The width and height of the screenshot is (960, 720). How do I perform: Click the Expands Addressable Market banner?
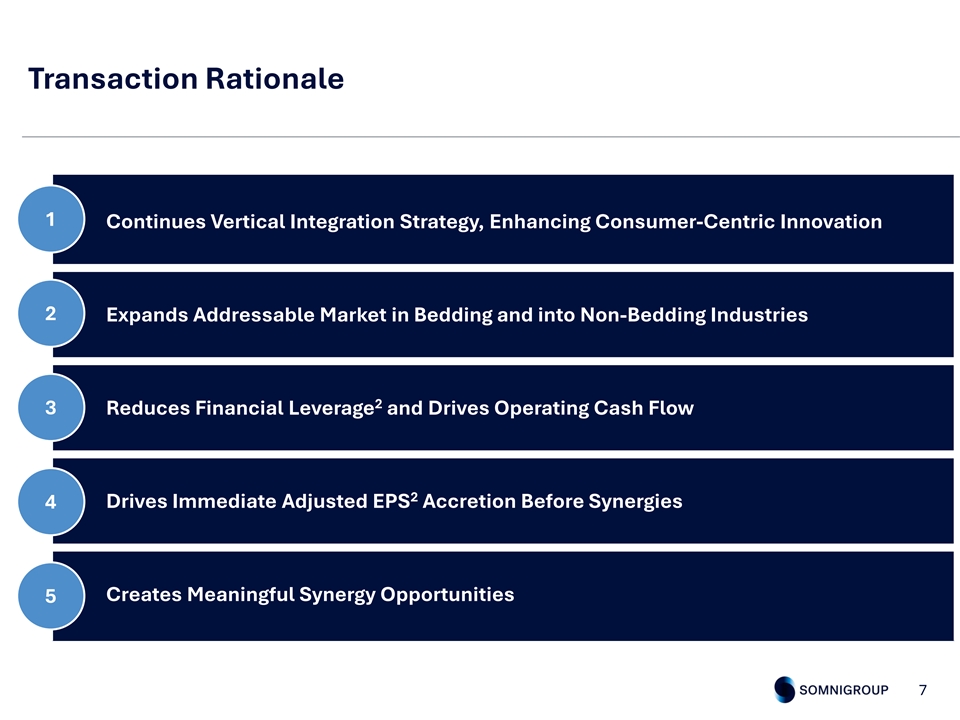click(x=503, y=314)
